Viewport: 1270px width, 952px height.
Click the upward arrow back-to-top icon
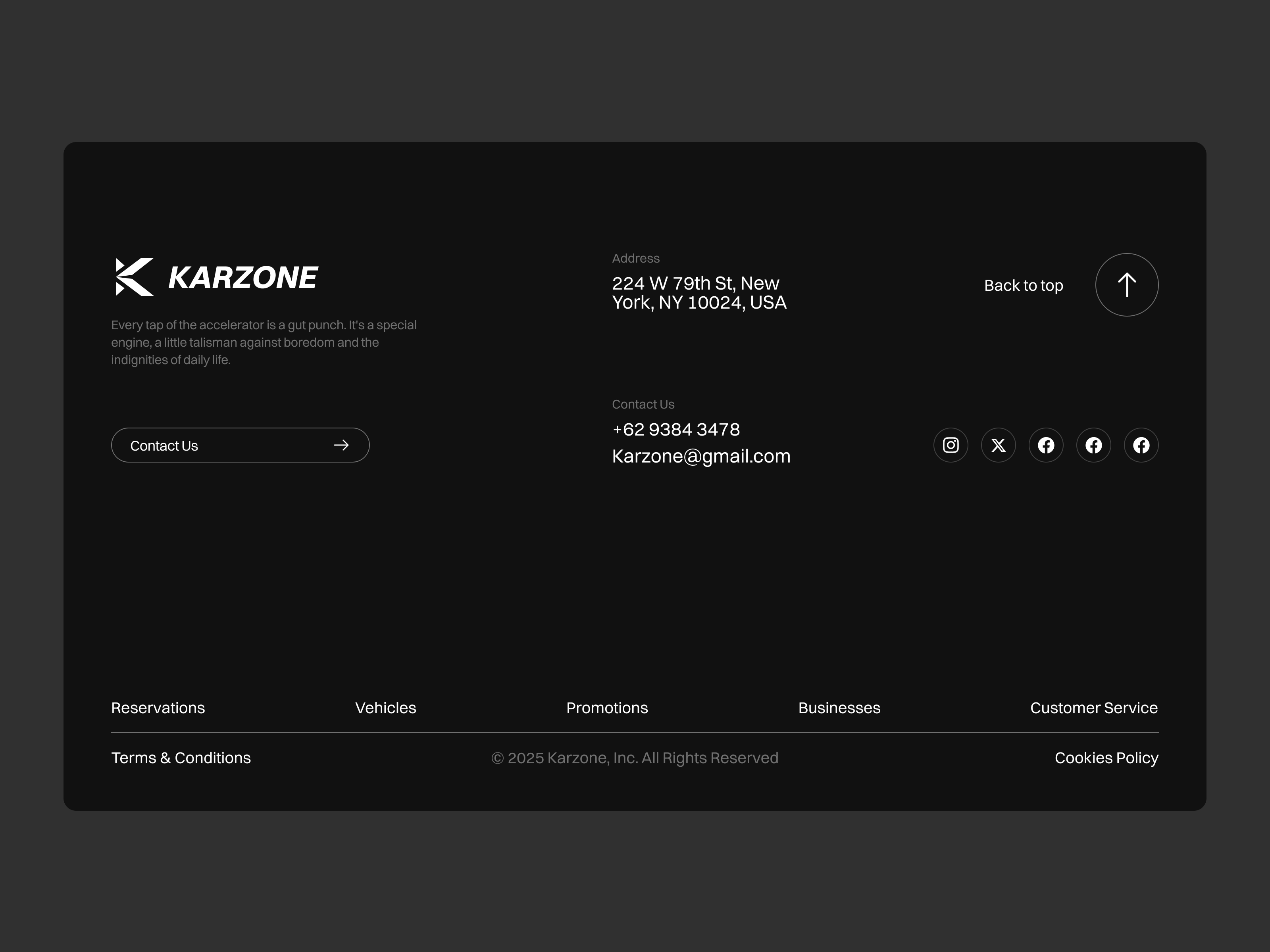point(1126,285)
